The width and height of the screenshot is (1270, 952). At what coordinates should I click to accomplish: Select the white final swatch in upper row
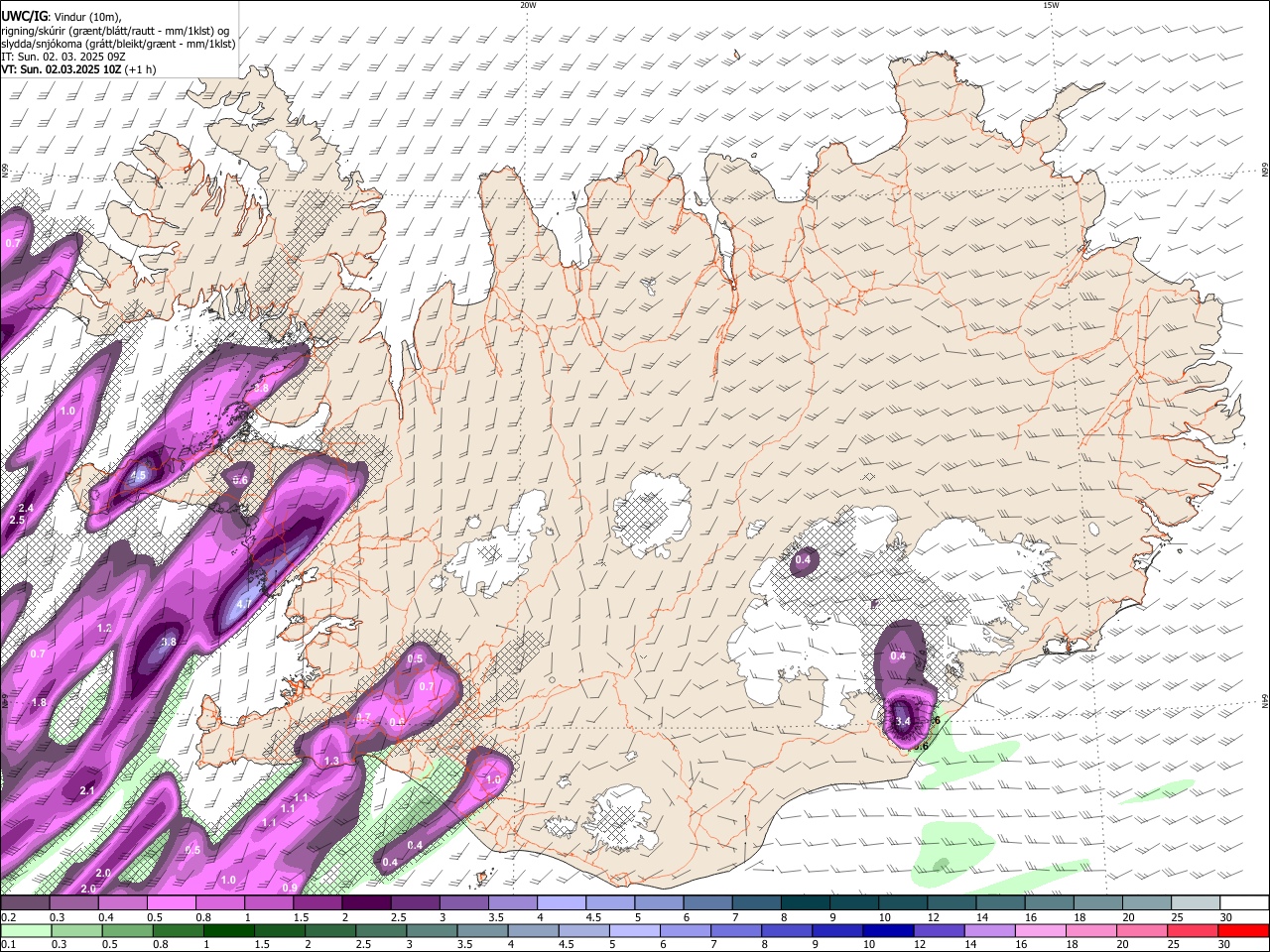pyautogui.click(x=1243, y=903)
